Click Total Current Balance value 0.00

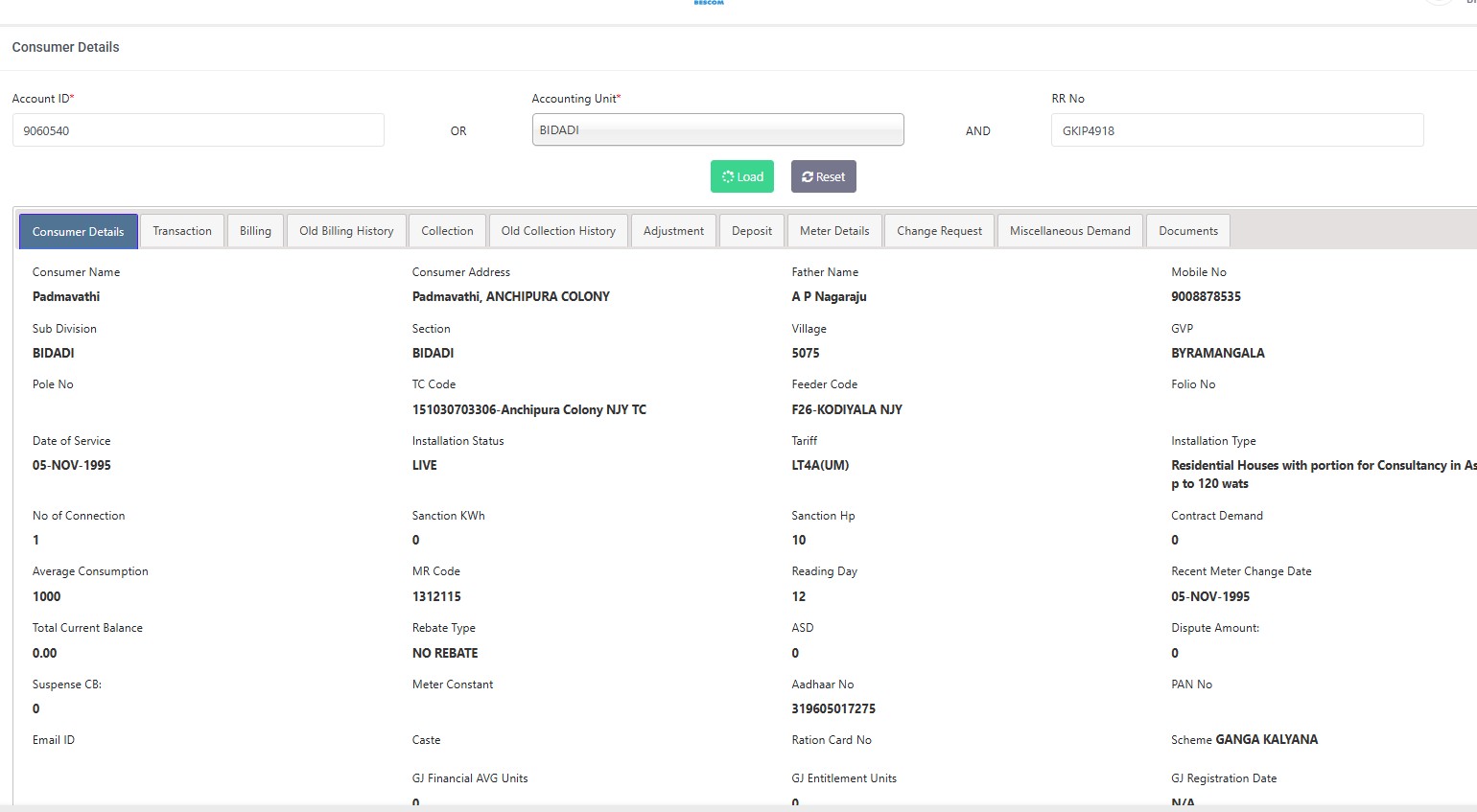45,653
